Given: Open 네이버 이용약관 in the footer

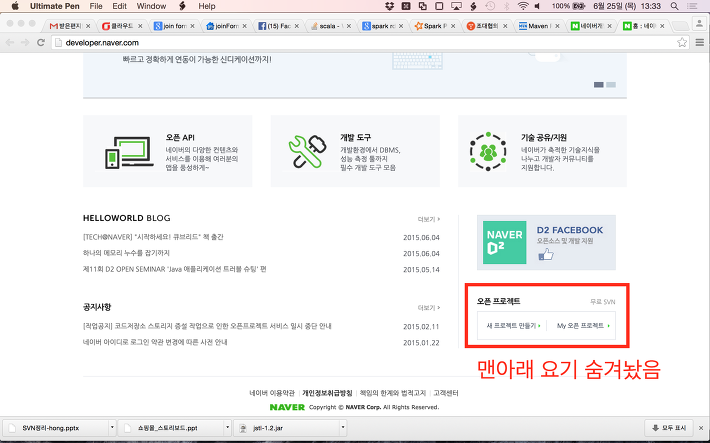Looking at the screenshot, I should tap(272, 393).
